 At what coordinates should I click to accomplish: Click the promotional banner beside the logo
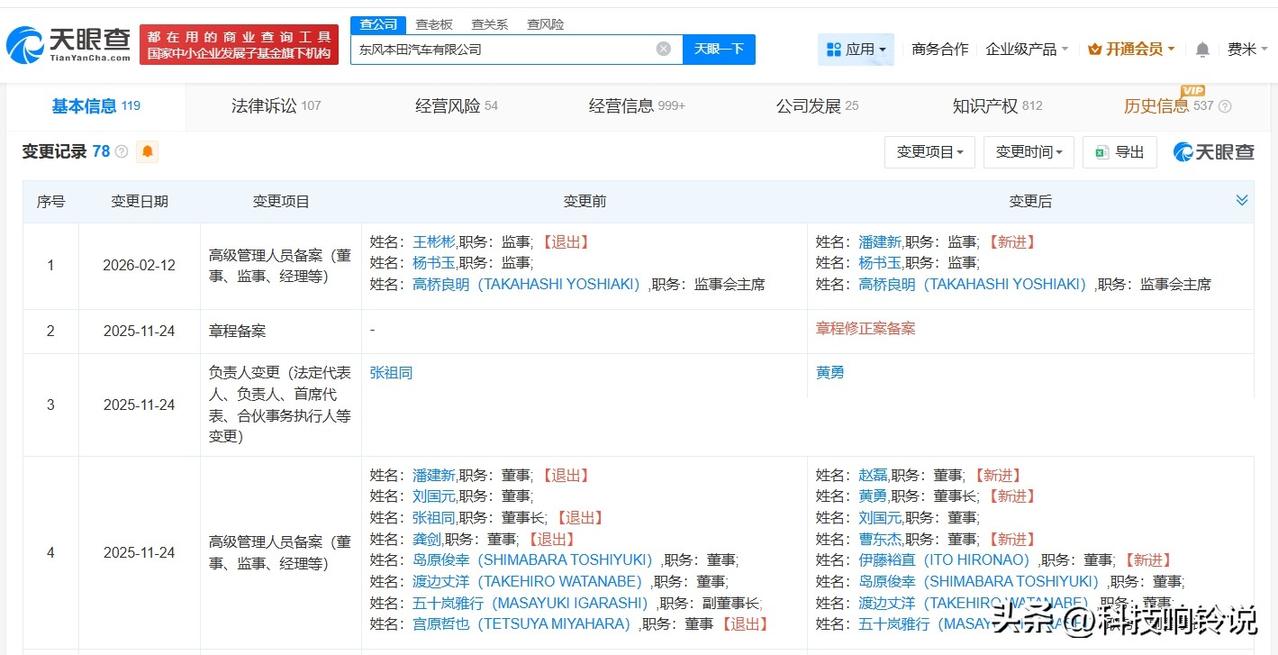click(x=239, y=45)
